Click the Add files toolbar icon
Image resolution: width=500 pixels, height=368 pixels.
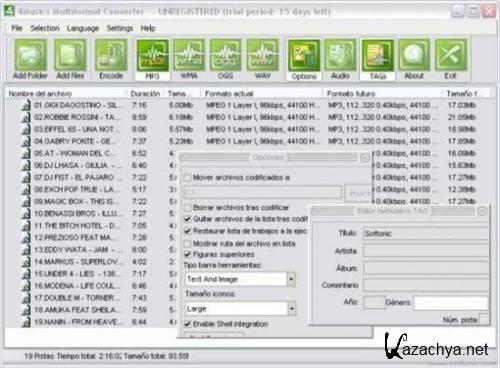pyautogui.click(x=70, y=59)
